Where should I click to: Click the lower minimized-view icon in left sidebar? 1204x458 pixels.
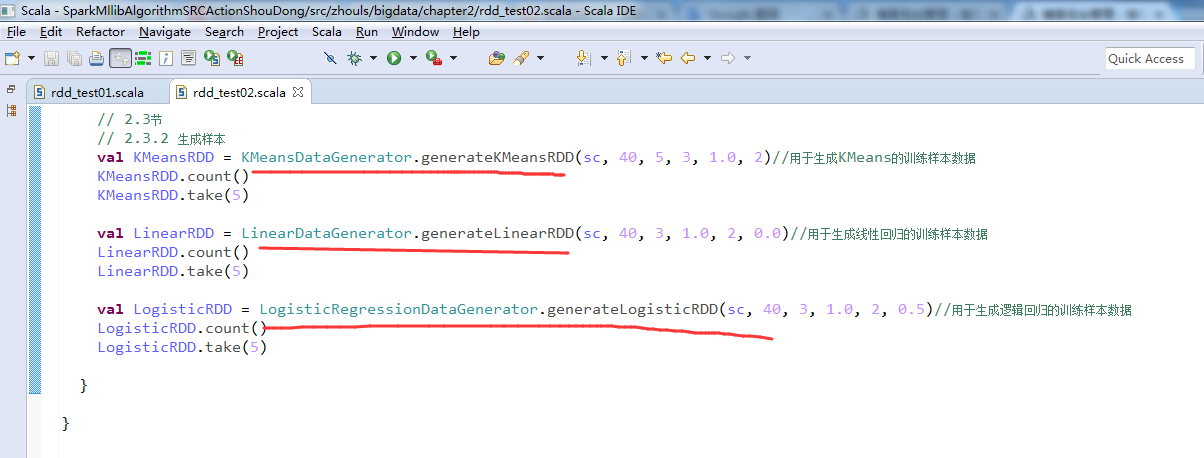[11, 110]
